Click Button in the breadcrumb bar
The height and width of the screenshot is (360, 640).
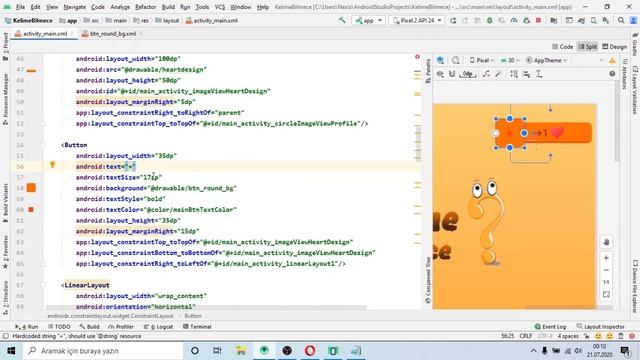tap(193, 316)
